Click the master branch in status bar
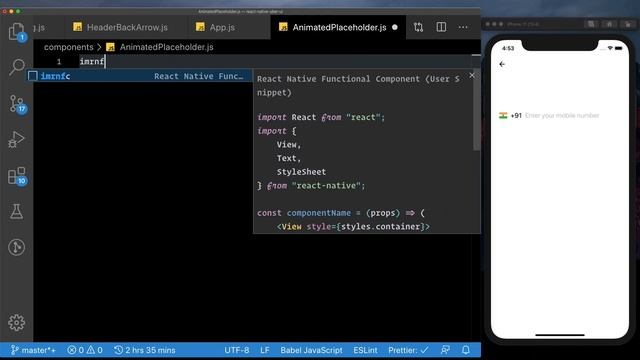 point(33,350)
